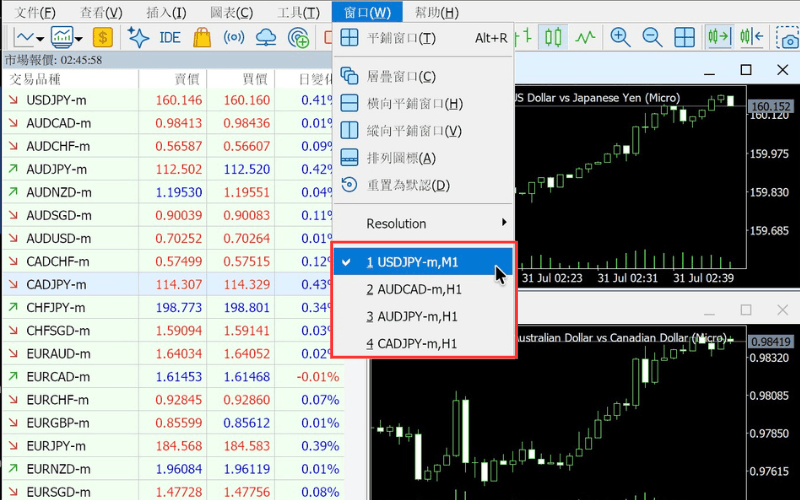This screenshot has width=800, height=500.
Task: Click the 交易品種 column header
Action: click(70, 79)
